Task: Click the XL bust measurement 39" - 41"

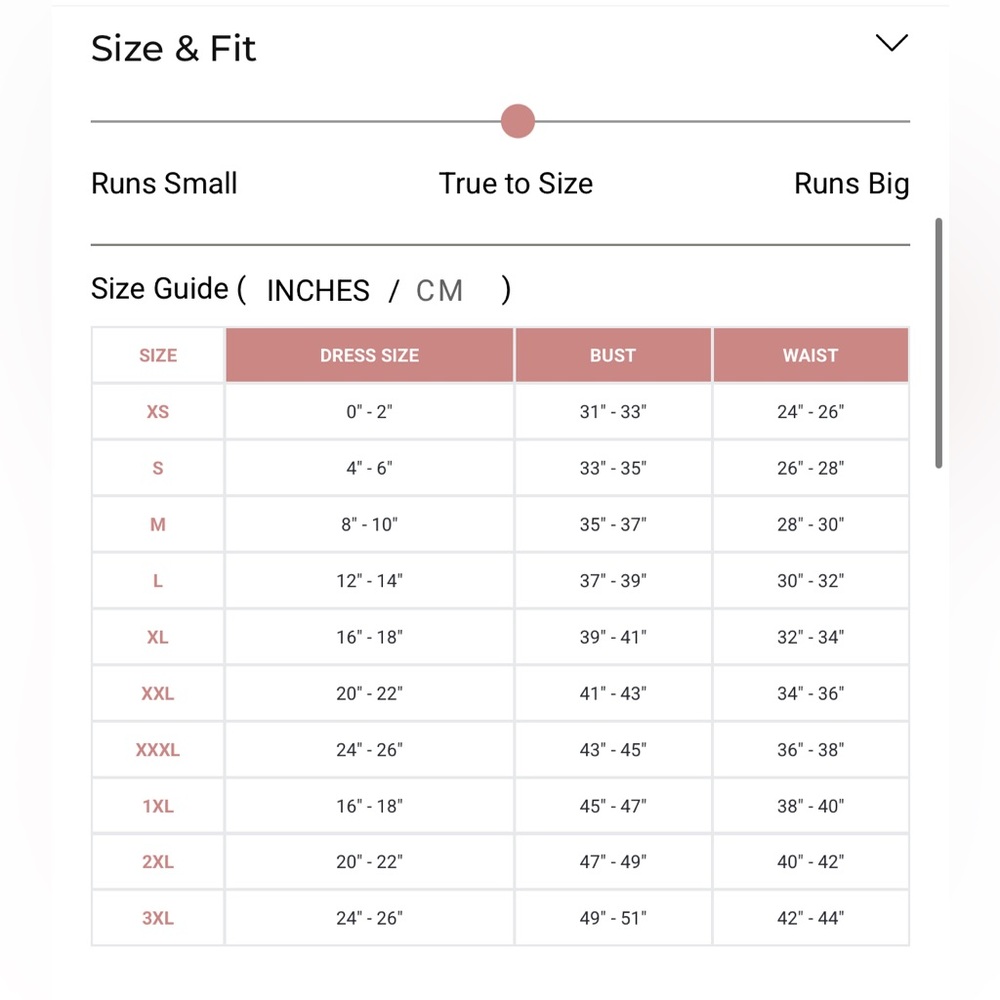Action: (613, 637)
